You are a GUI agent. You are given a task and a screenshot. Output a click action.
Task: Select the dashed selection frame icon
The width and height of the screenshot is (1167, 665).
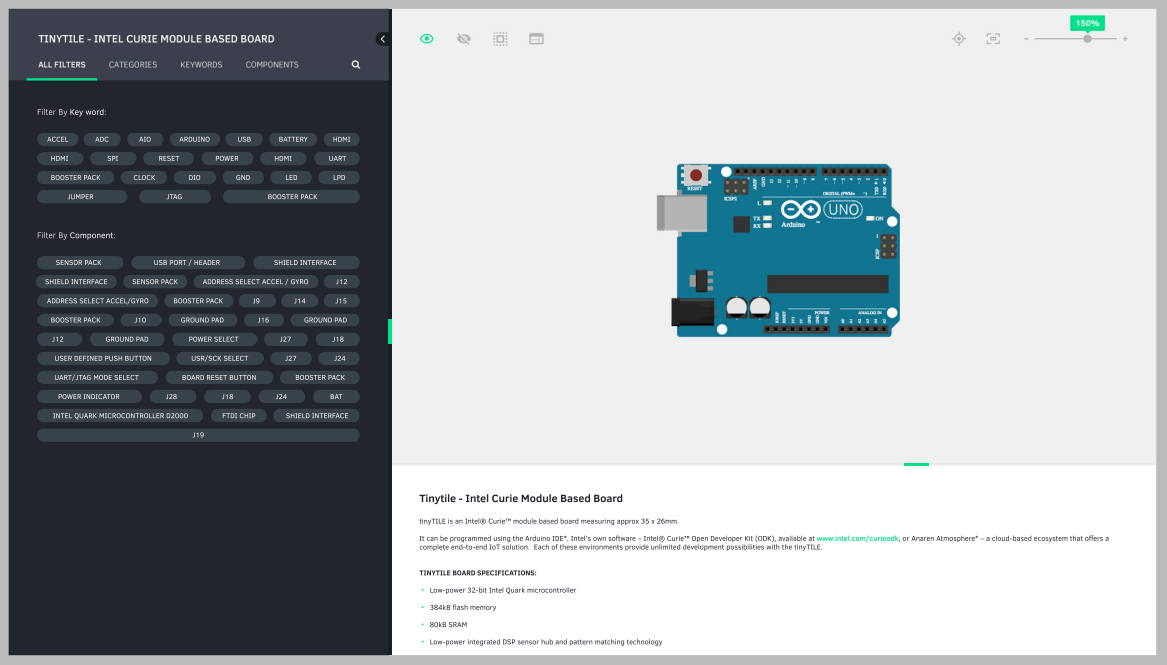pyautogui.click(x=500, y=39)
